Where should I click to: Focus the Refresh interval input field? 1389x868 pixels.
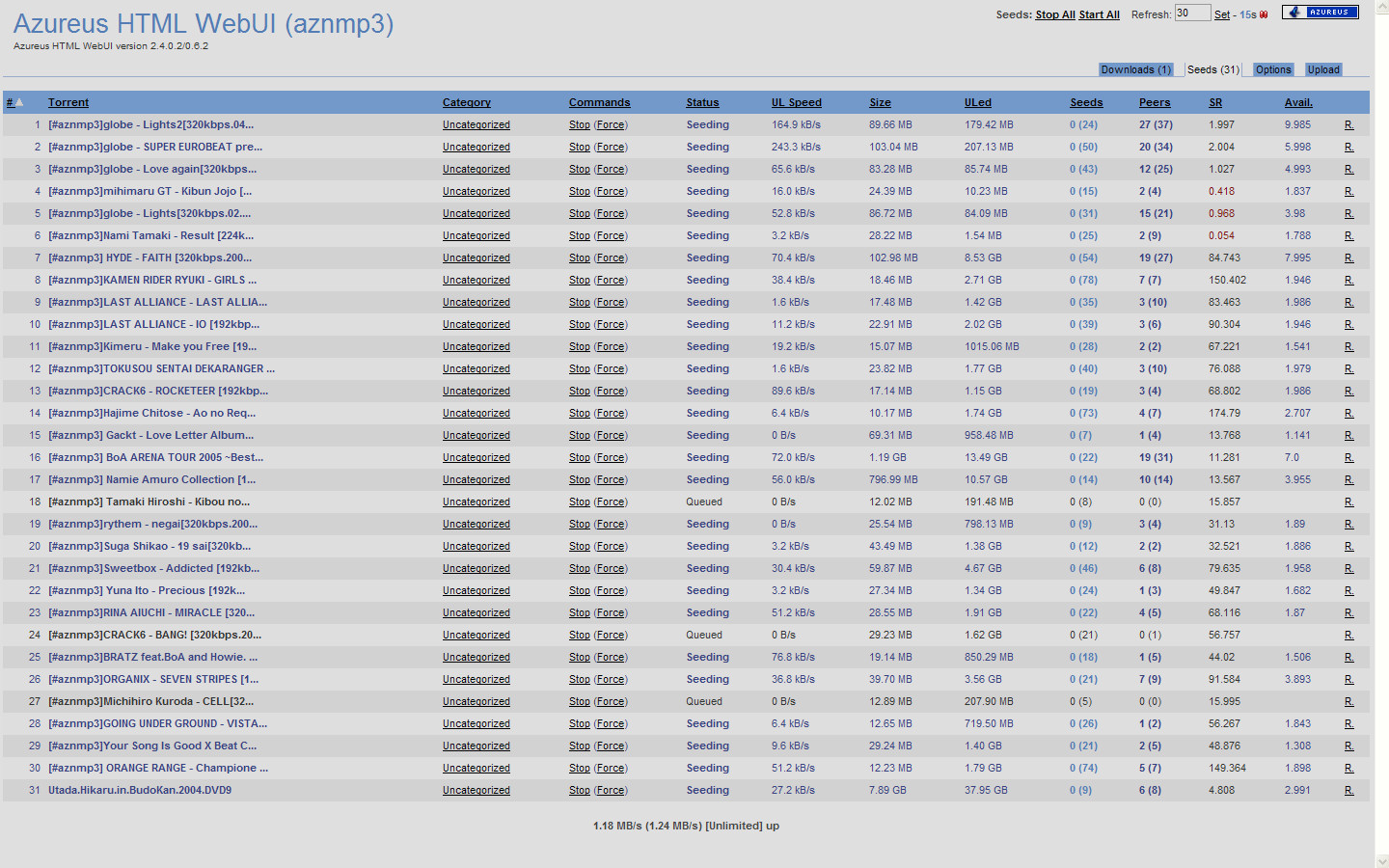(1191, 13)
